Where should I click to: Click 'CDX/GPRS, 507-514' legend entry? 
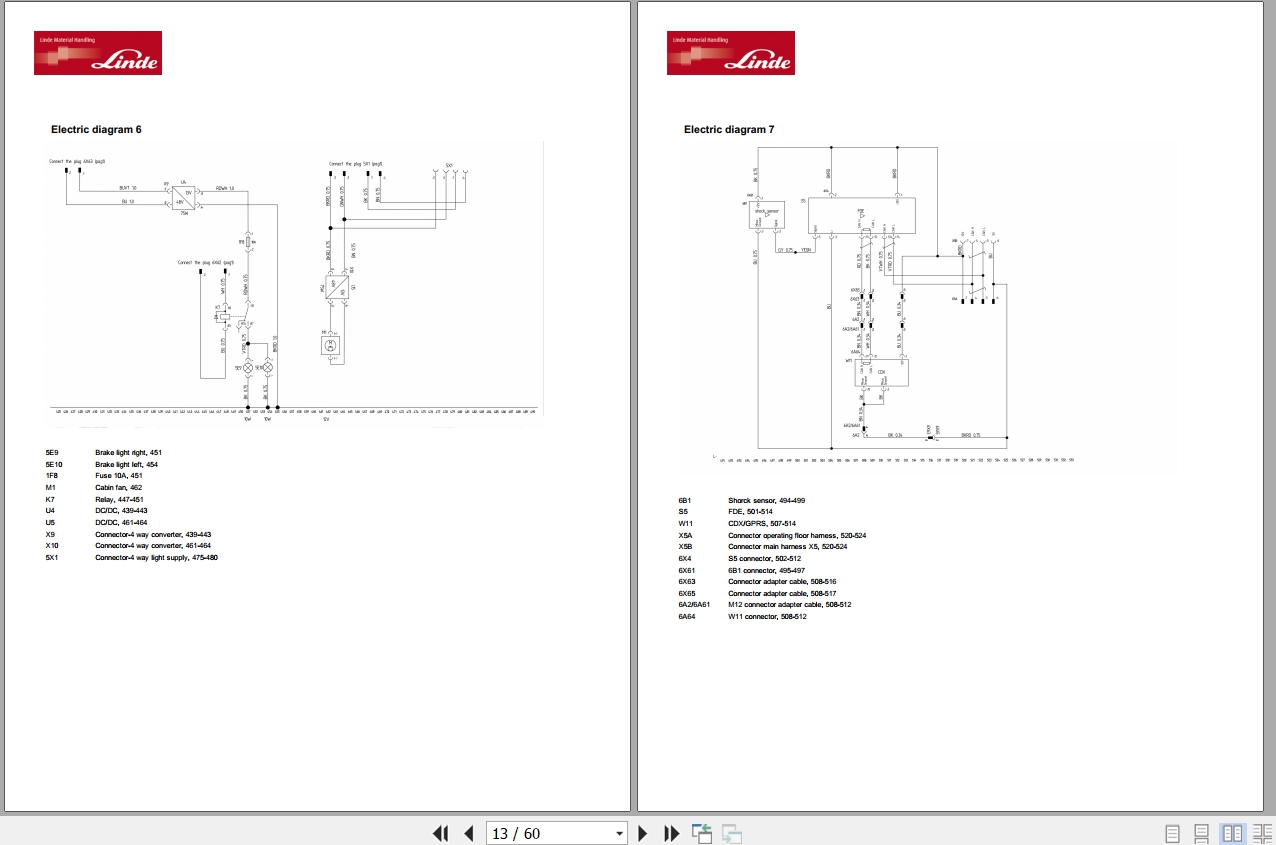pyautogui.click(x=762, y=523)
